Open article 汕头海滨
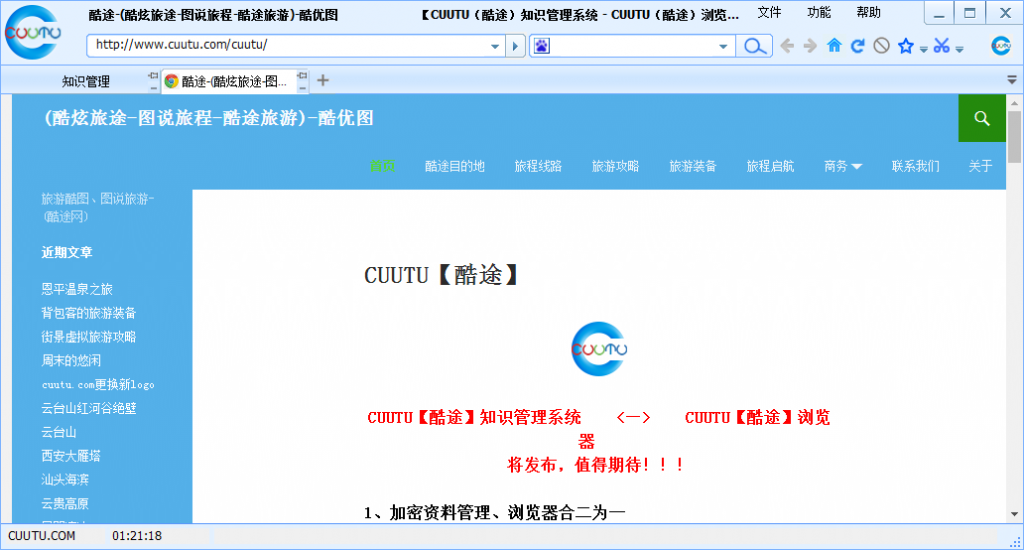The height and width of the screenshot is (550, 1024). point(65,479)
